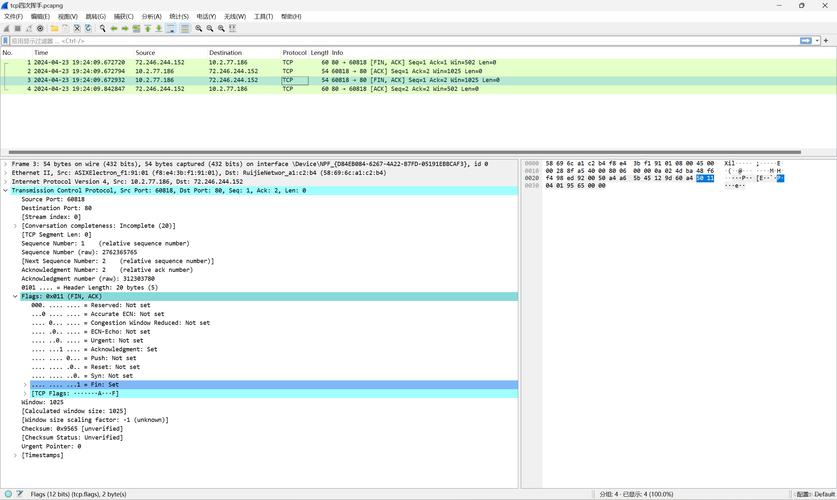Select the Checksum: 0x9565 [unverified] row
Viewport: 837px width, 500px height.
tap(72, 428)
